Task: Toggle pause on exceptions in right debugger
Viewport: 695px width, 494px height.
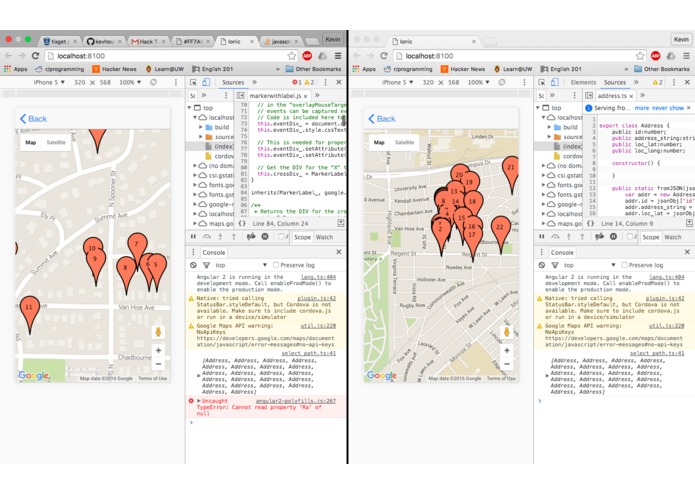Action: (613, 237)
